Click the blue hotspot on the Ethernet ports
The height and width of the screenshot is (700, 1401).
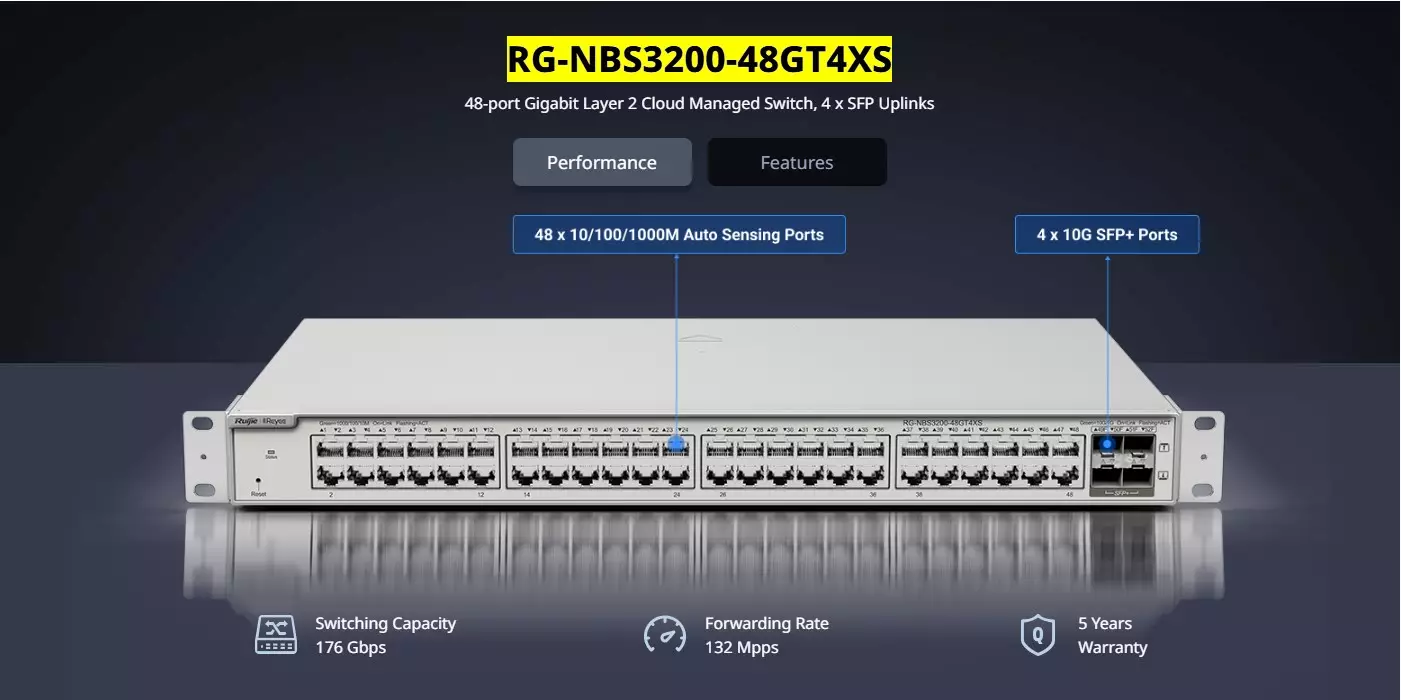pyautogui.click(x=676, y=443)
